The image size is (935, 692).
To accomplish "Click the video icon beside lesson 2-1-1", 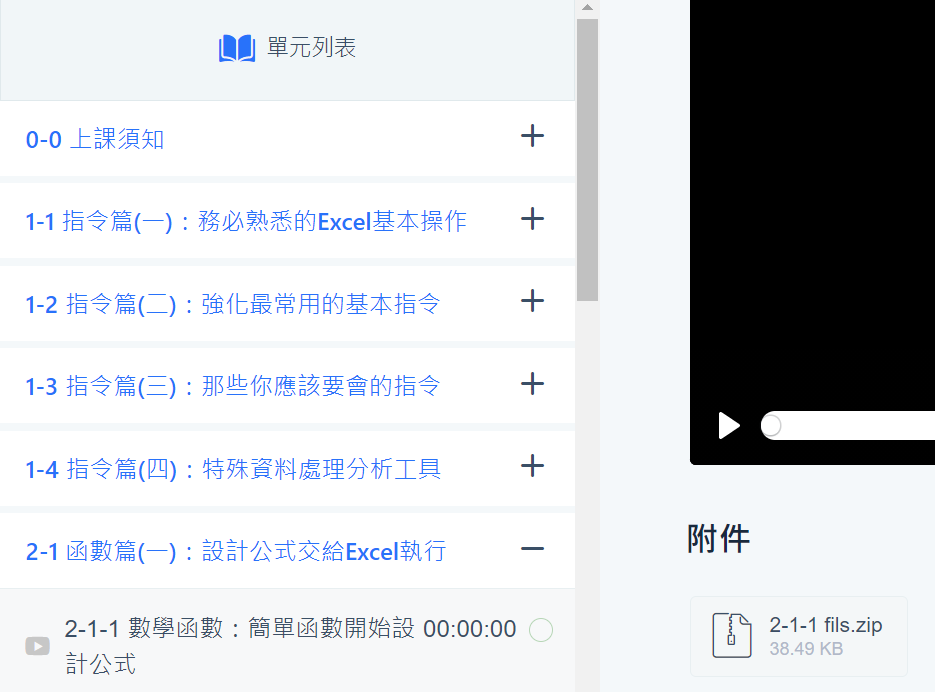I will point(38,646).
